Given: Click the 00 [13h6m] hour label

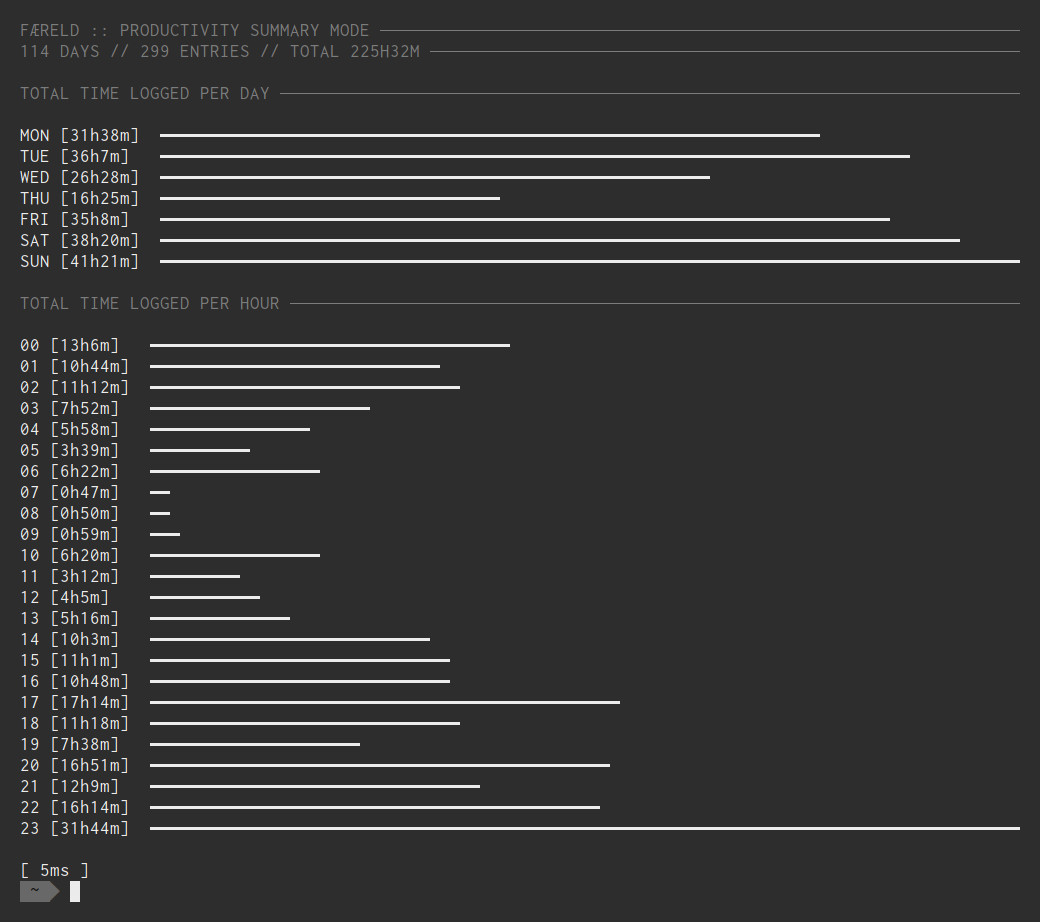Looking at the screenshot, I should [x=70, y=346].
